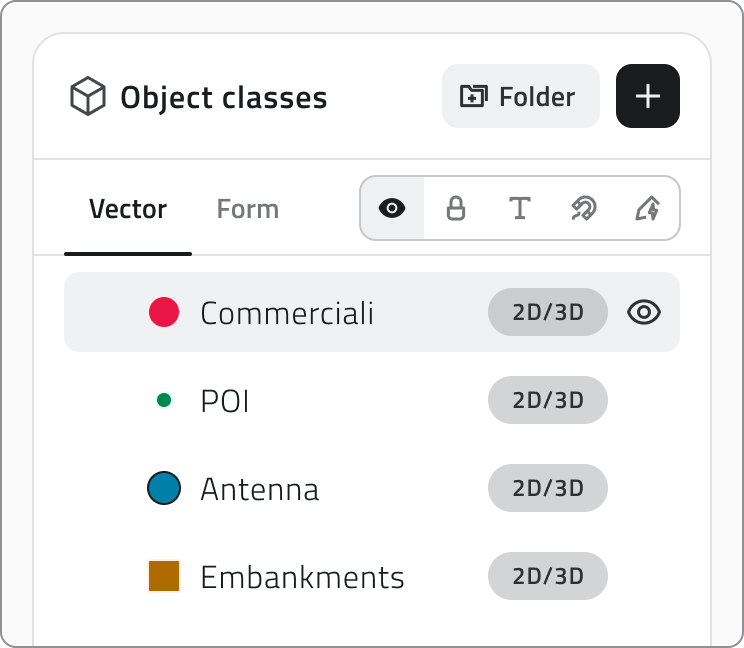Select the Antenna class row
This screenshot has width=744, height=648.
[x=372, y=488]
